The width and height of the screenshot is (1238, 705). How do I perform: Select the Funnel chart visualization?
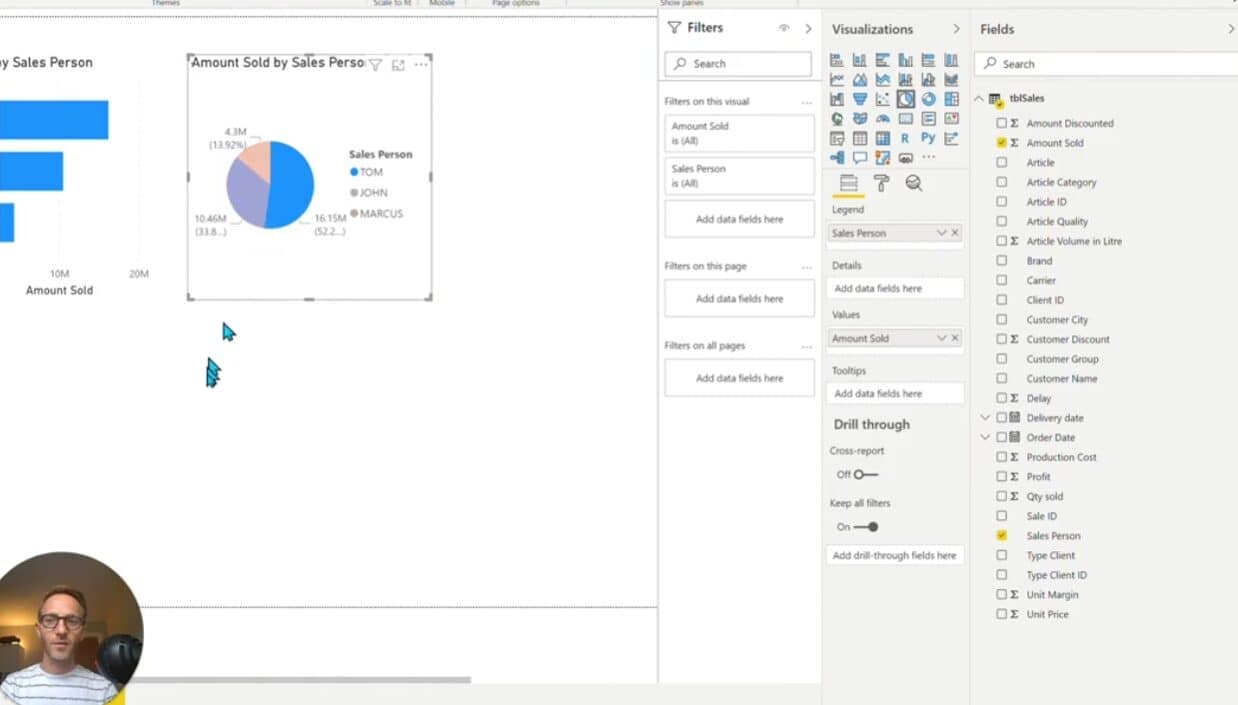pyautogui.click(x=859, y=99)
